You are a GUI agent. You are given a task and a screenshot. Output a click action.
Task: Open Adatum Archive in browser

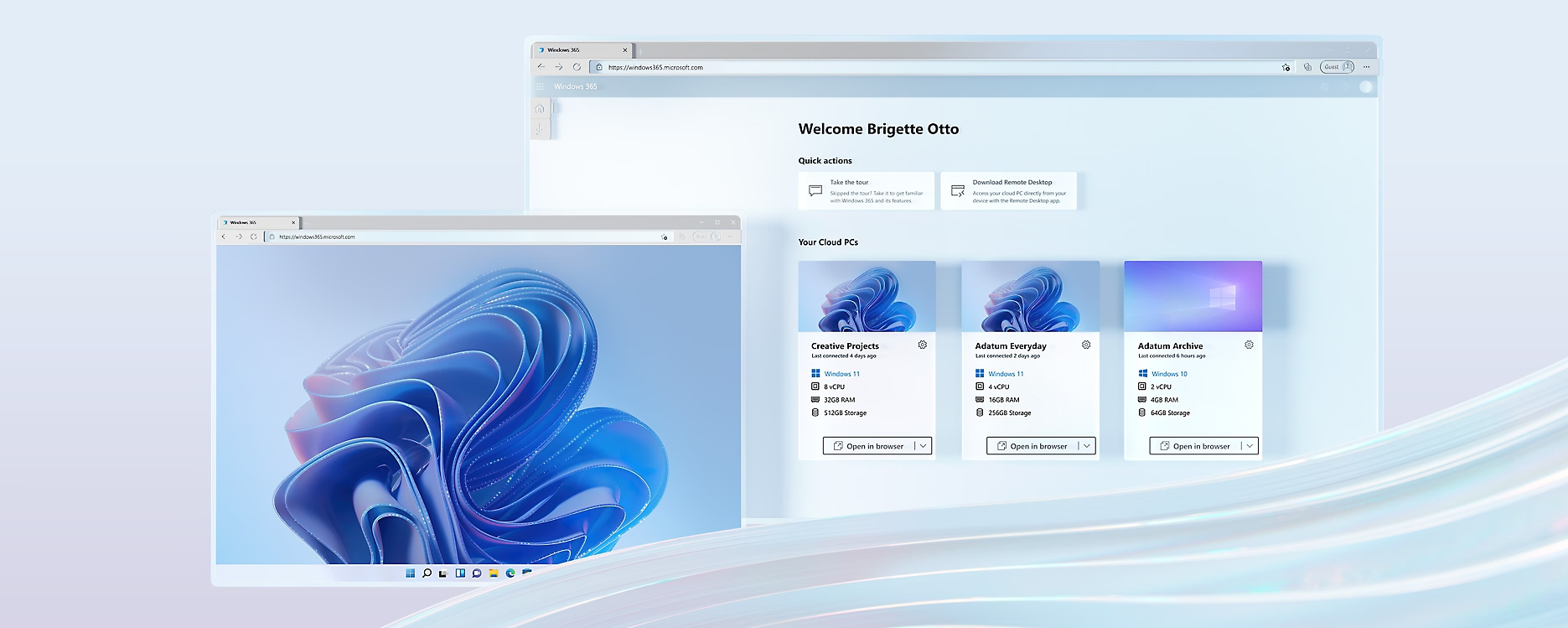point(1194,446)
